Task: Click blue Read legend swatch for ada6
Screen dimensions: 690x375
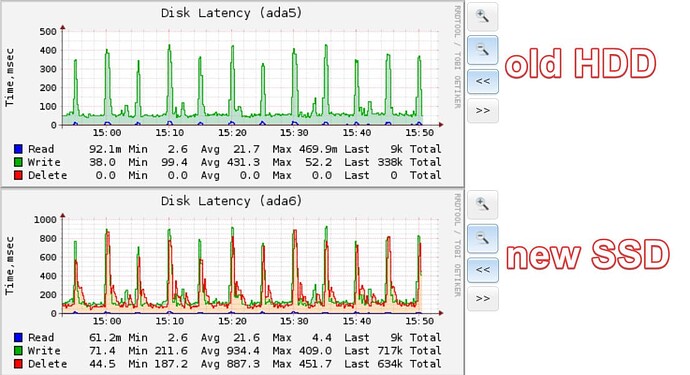Action: (x=18, y=338)
